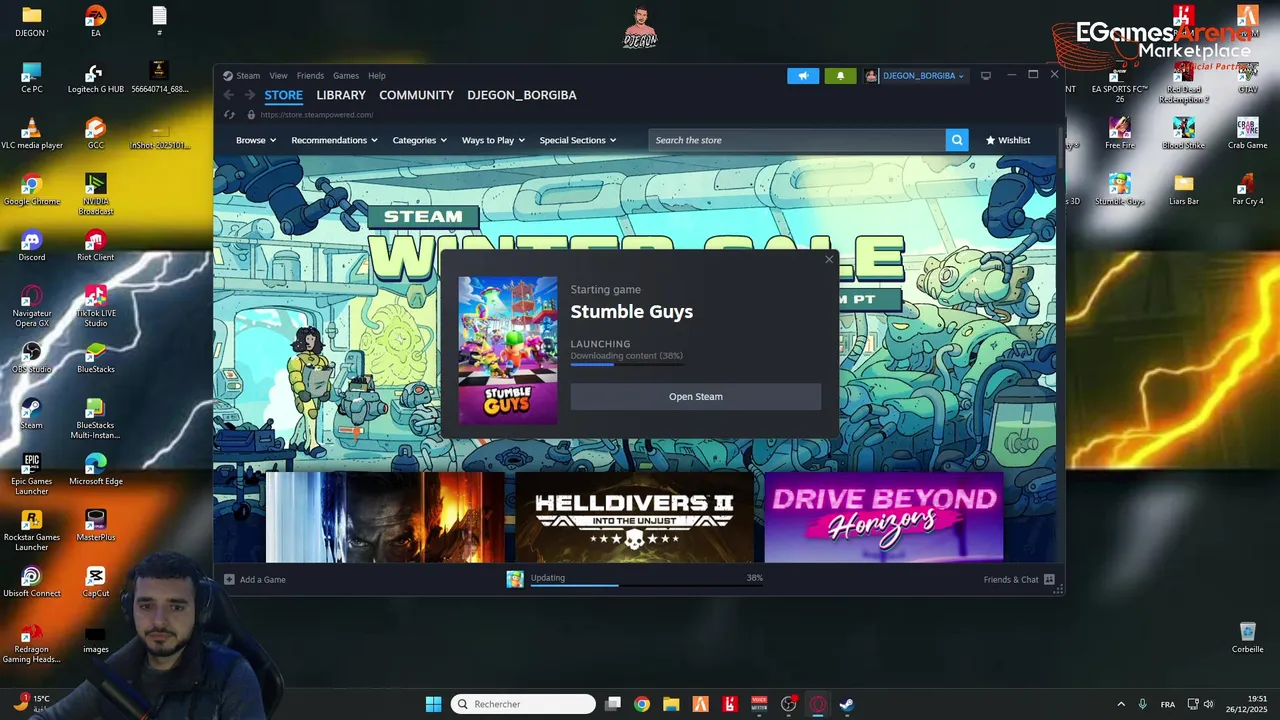This screenshot has width=1280, height=720.
Task: Open Rockstar Games Launcher desktop shortcut
Action: tap(32, 529)
